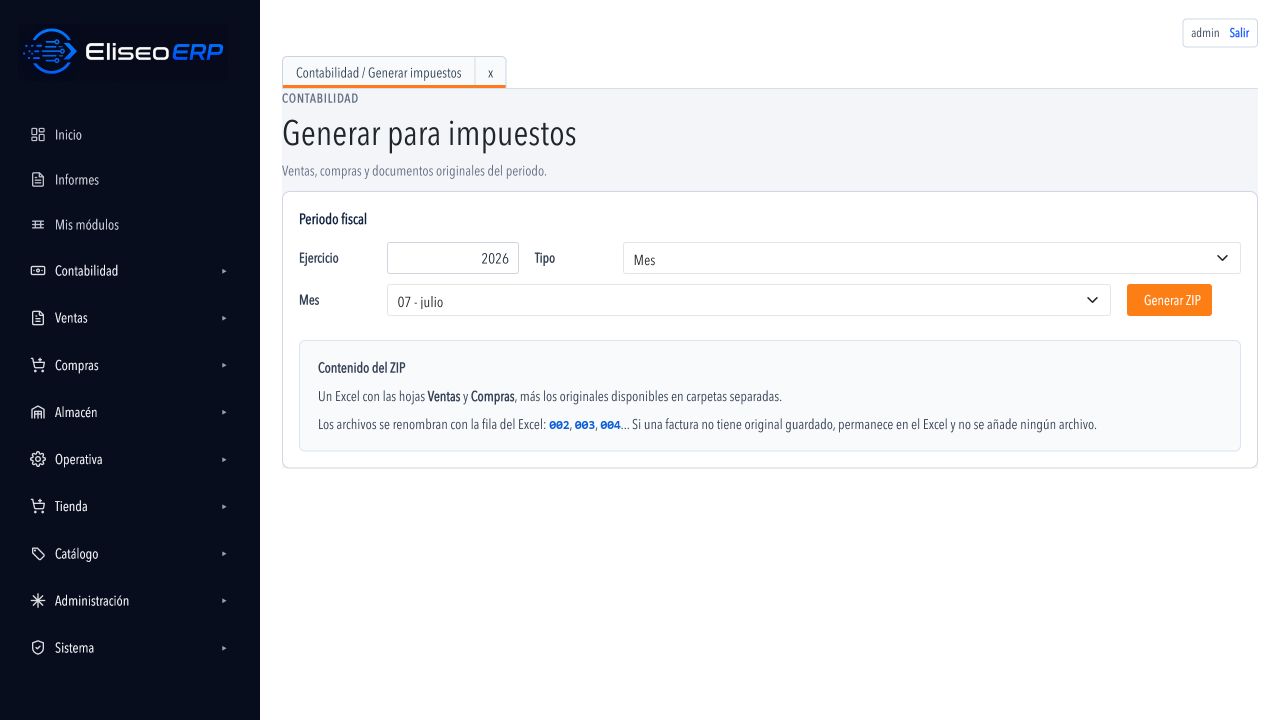
Task: Click the Sistema shield icon
Action: pos(38,648)
